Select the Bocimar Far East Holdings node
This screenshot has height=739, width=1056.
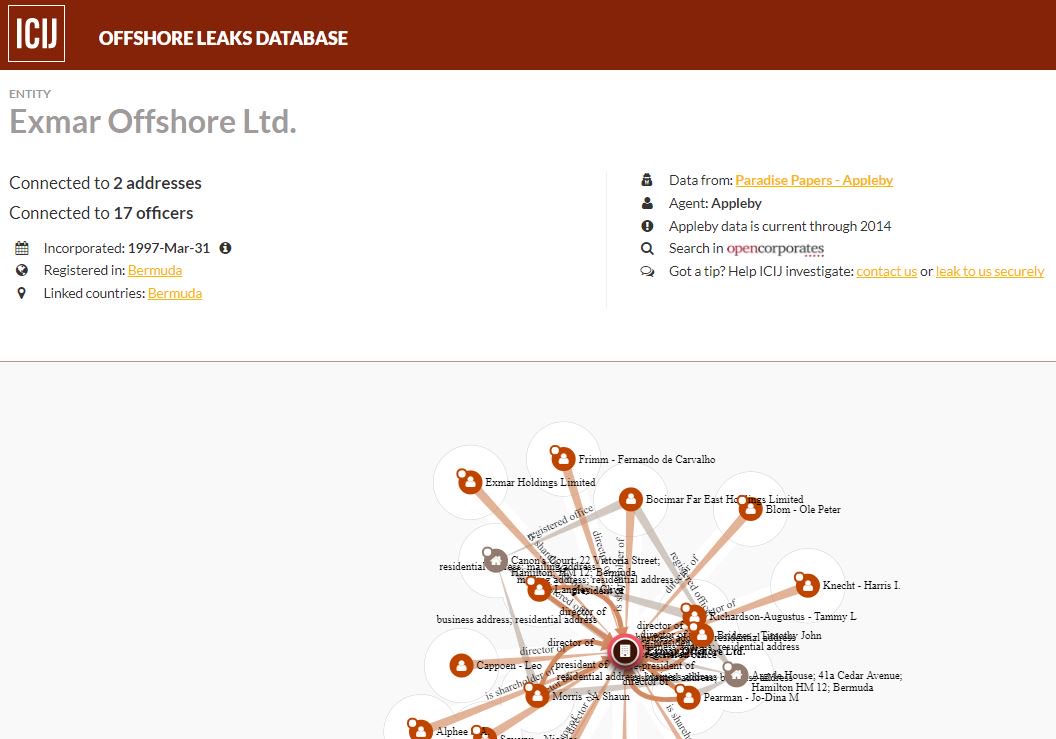(x=630, y=499)
